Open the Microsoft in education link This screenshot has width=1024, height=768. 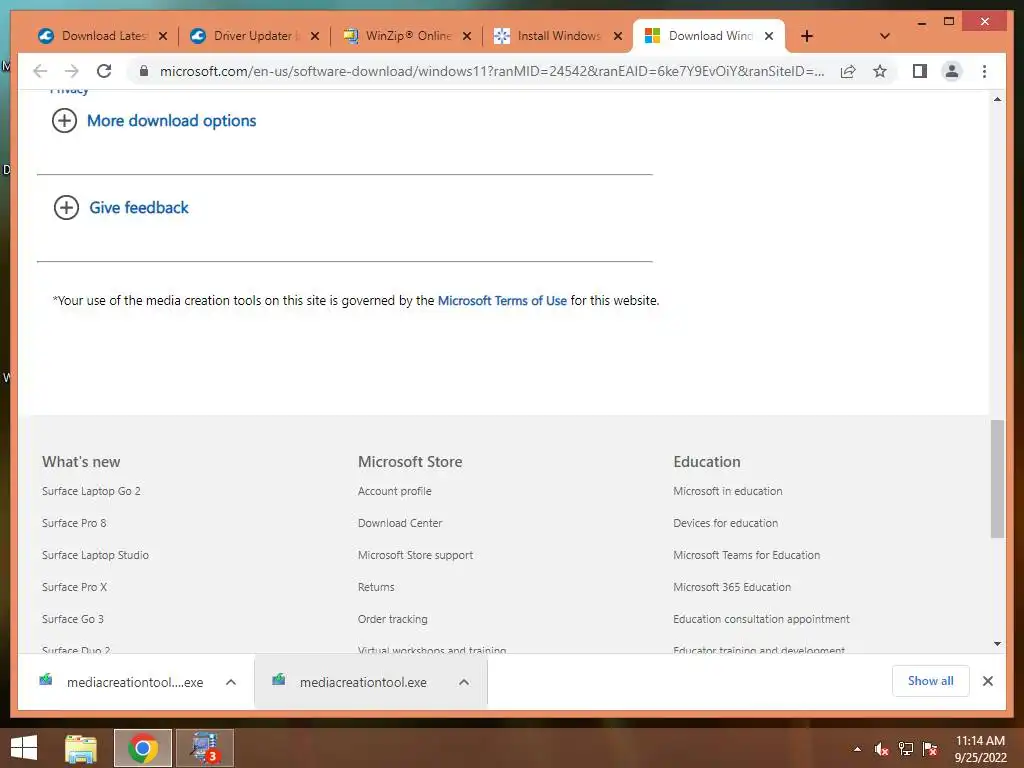[728, 491]
